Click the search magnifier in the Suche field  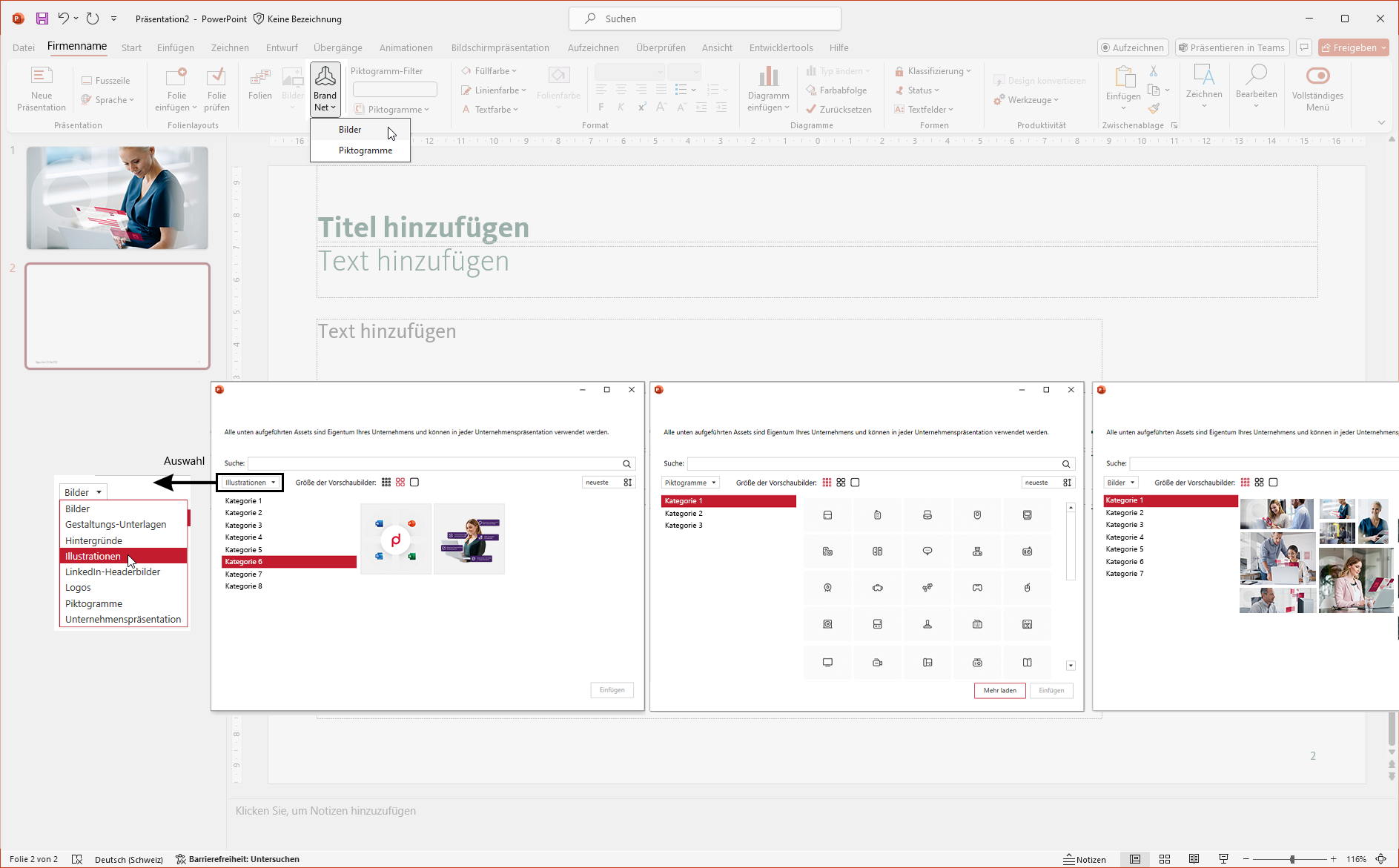pos(627,463)
